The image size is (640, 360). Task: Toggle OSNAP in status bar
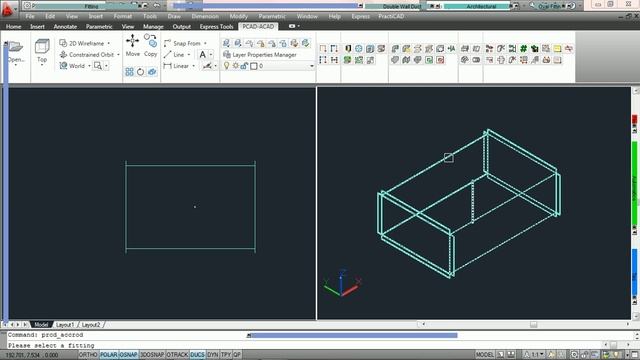(129, 355)
